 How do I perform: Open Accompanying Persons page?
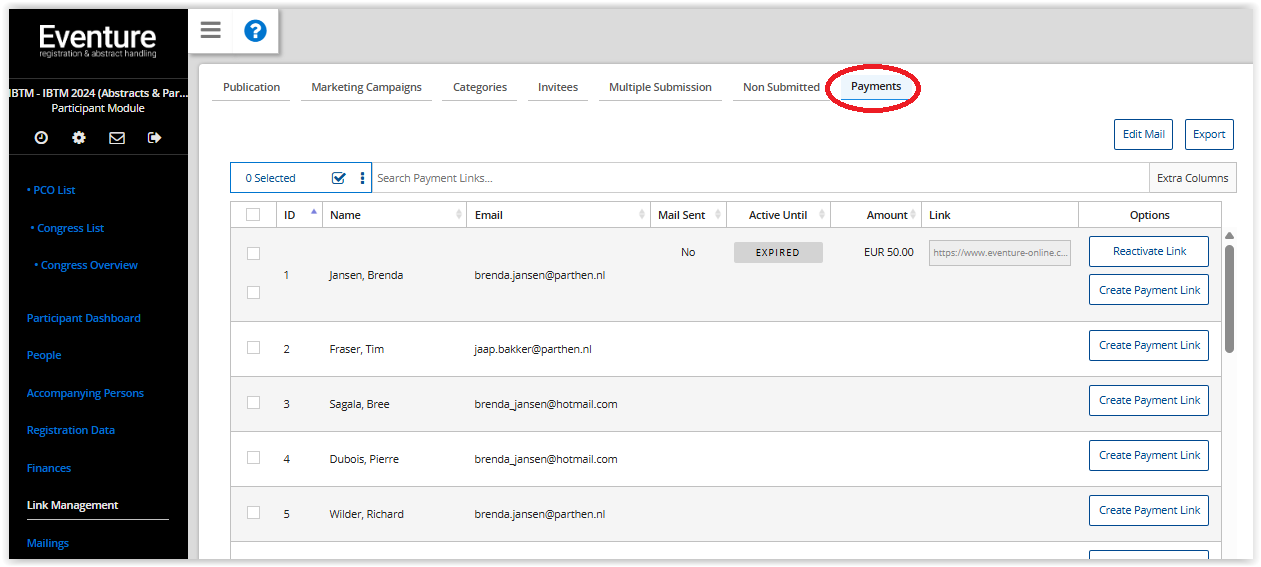(85, 393)
